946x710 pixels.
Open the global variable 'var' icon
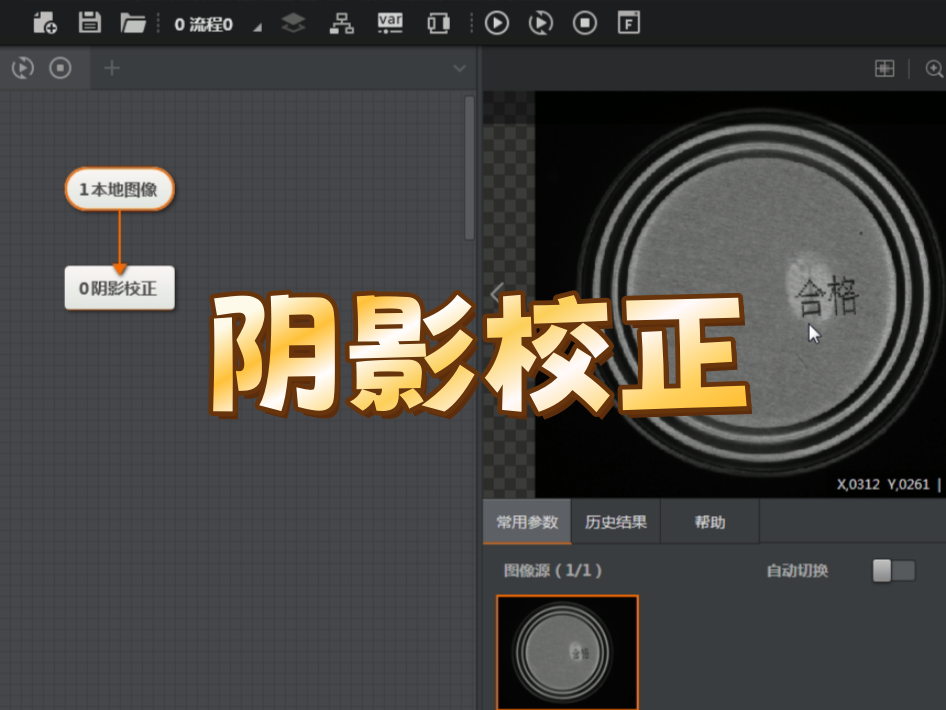[x=390, y=23]
